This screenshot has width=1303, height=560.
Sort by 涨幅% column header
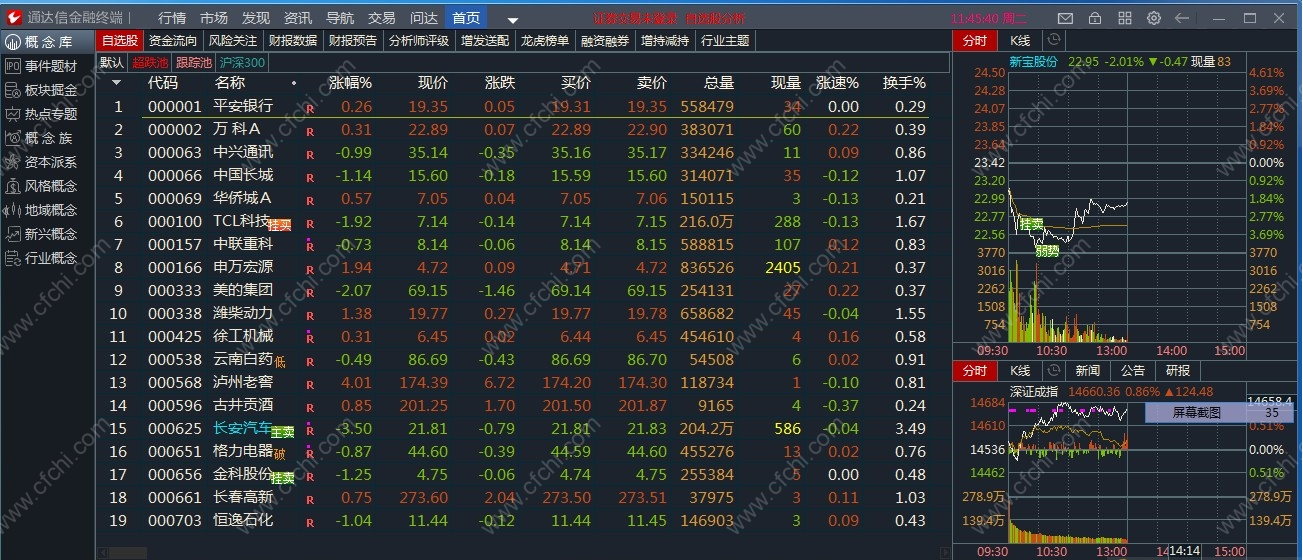350,83
